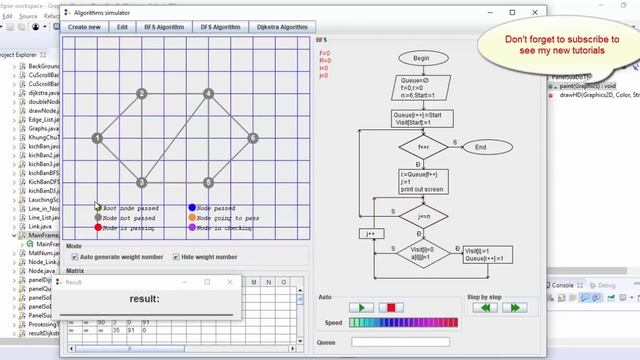
Task: Open Eclipse Edit menu
Action: click(x=7, y=16)
